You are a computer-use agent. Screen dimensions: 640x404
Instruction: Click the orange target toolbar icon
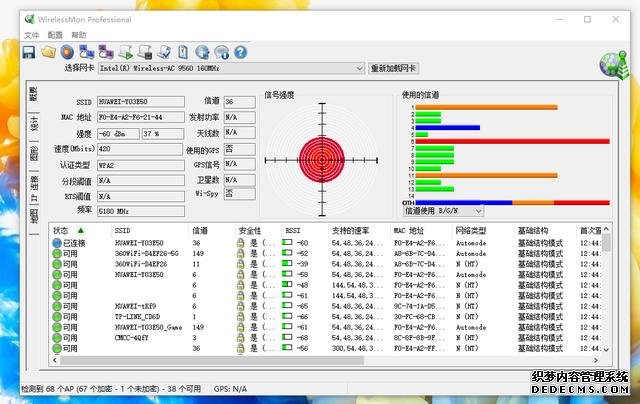pyautogui.click(x=67, y=52)
